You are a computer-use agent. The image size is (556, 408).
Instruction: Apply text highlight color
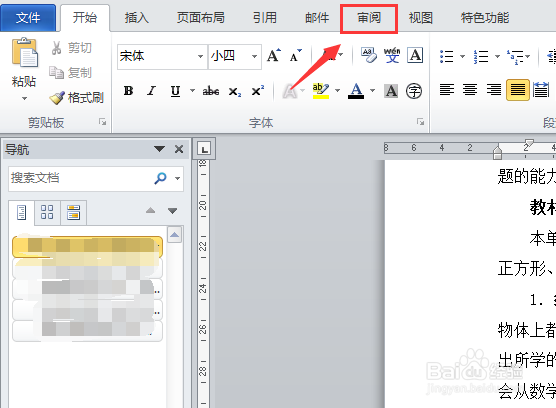[x=321, y=91]
